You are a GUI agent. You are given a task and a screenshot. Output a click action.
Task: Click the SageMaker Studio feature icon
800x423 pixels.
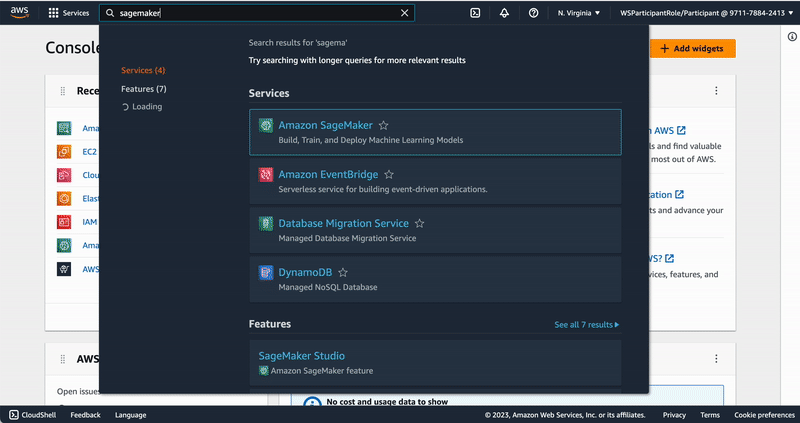[x=263, y=370]
